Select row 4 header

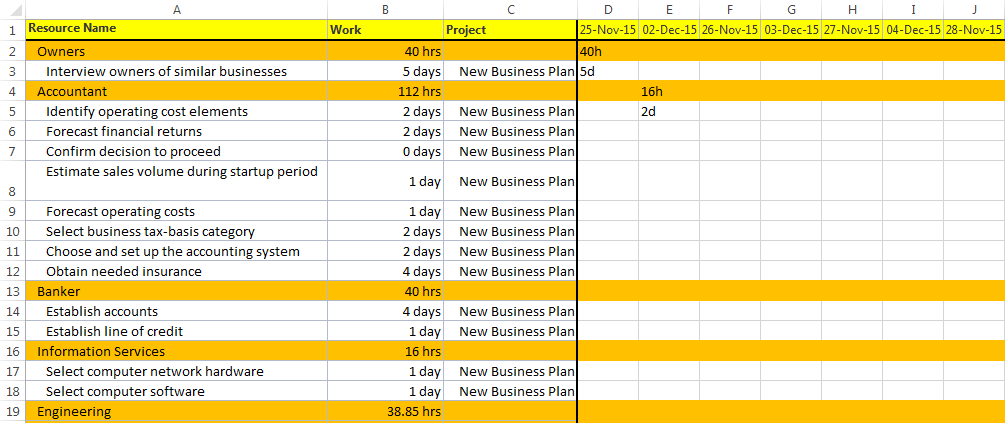click(13, 91)
